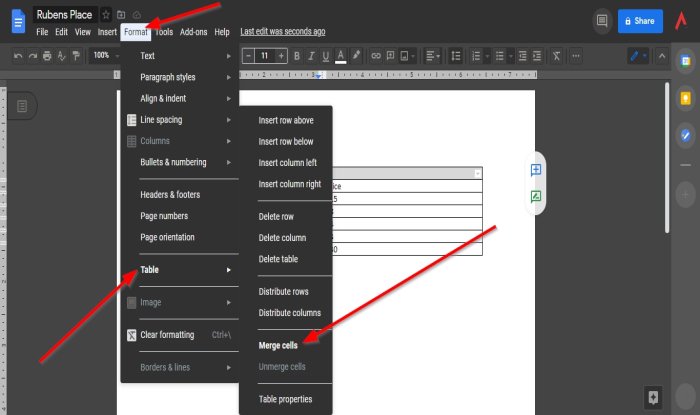The height and width of the screenshot is (415, 700).
Task: Toggle italic formatting
Action: [x=311, y=56]
